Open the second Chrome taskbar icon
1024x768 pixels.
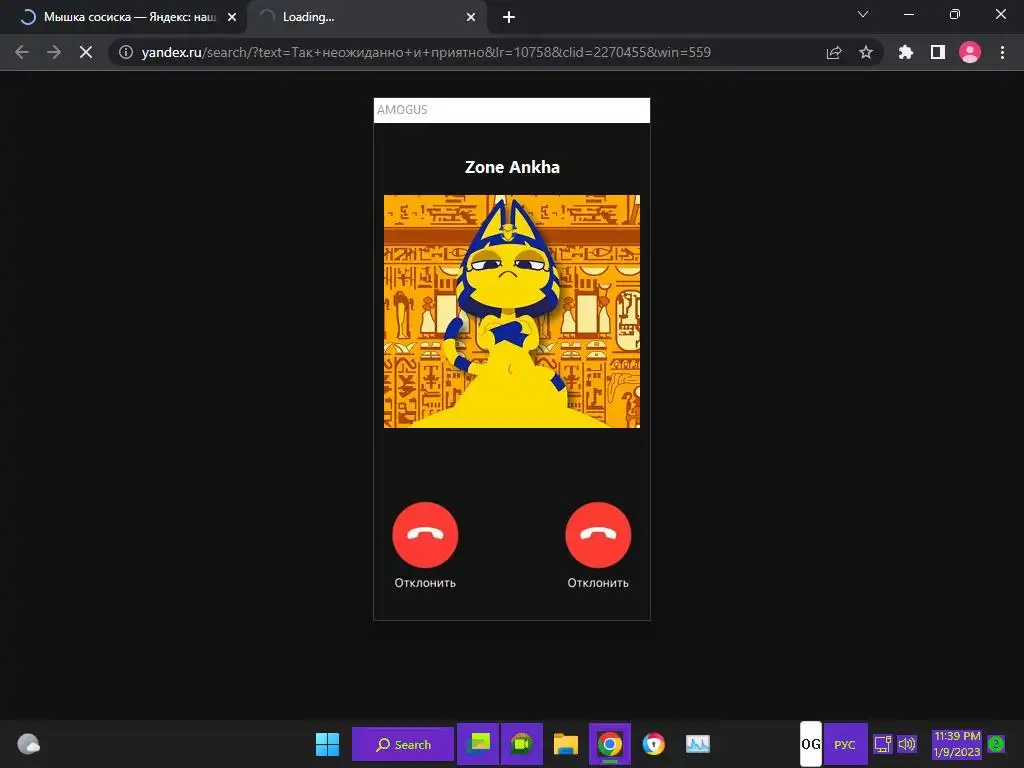654,744
